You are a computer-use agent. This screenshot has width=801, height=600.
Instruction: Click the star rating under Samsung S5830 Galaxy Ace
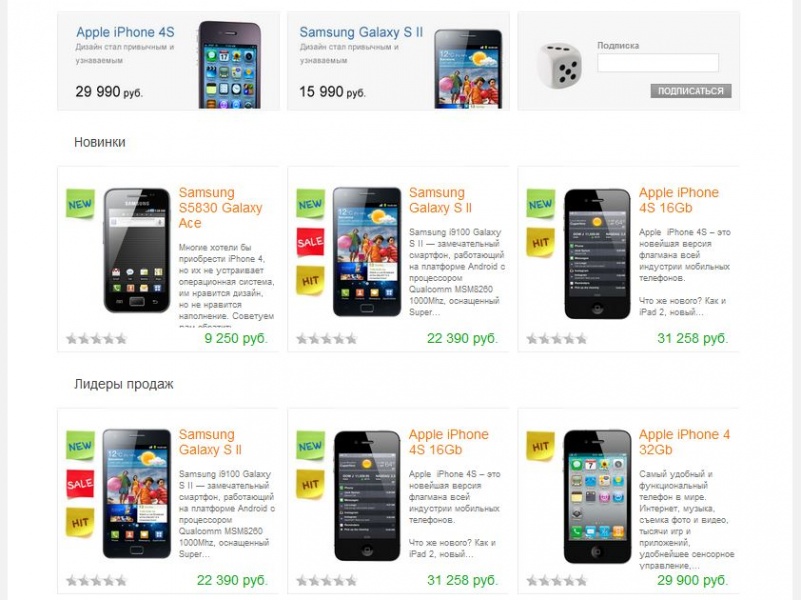point(97,339)
